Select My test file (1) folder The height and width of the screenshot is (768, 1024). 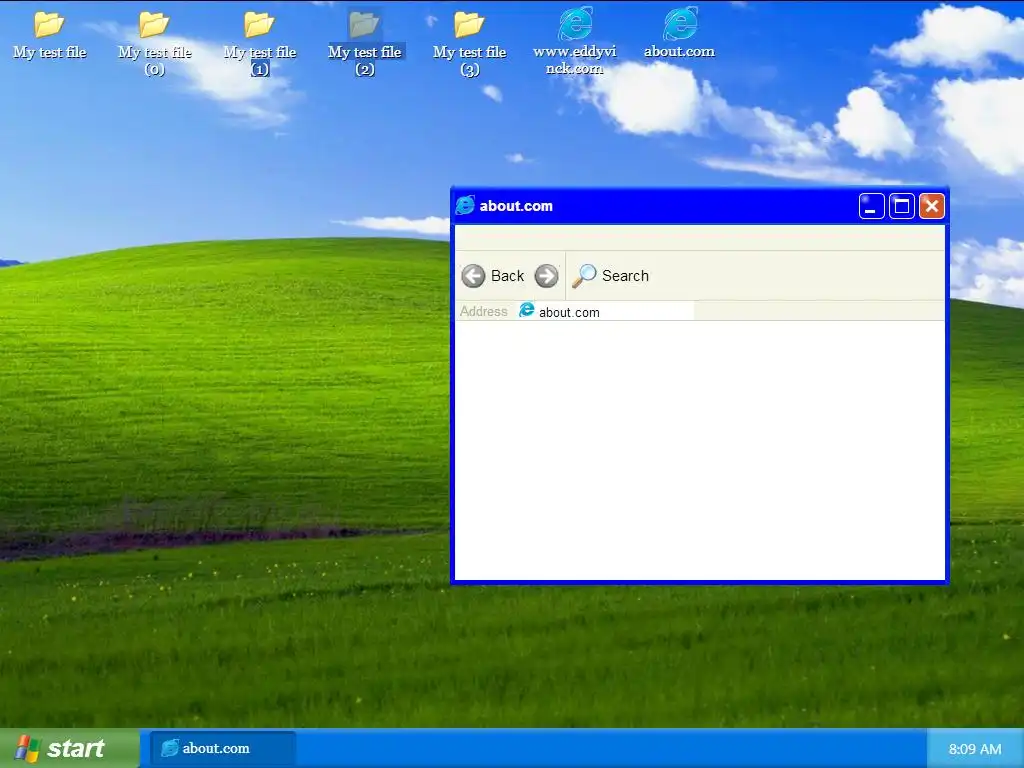[260, 44]
